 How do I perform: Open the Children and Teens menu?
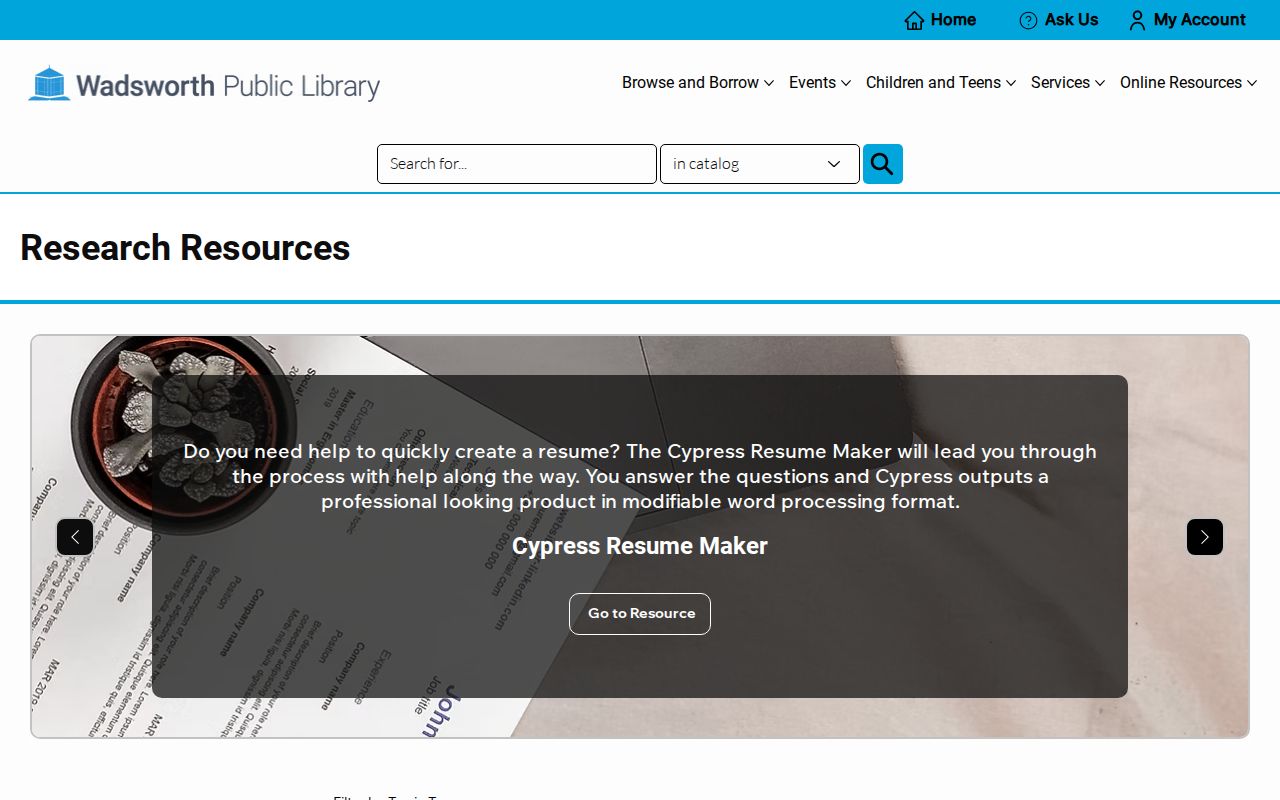pos(941,83)
